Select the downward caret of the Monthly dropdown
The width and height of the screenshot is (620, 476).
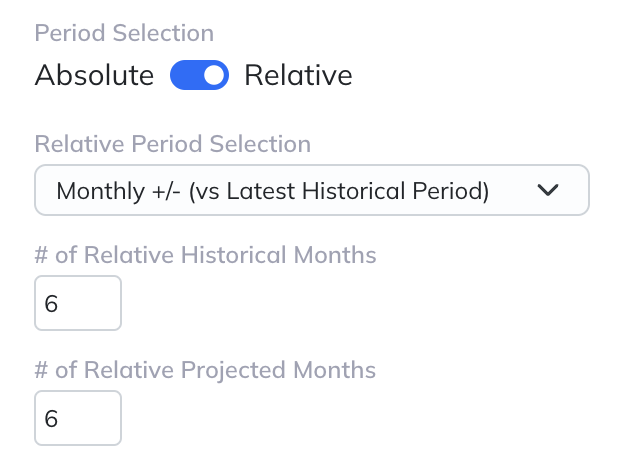click(548, 190)
